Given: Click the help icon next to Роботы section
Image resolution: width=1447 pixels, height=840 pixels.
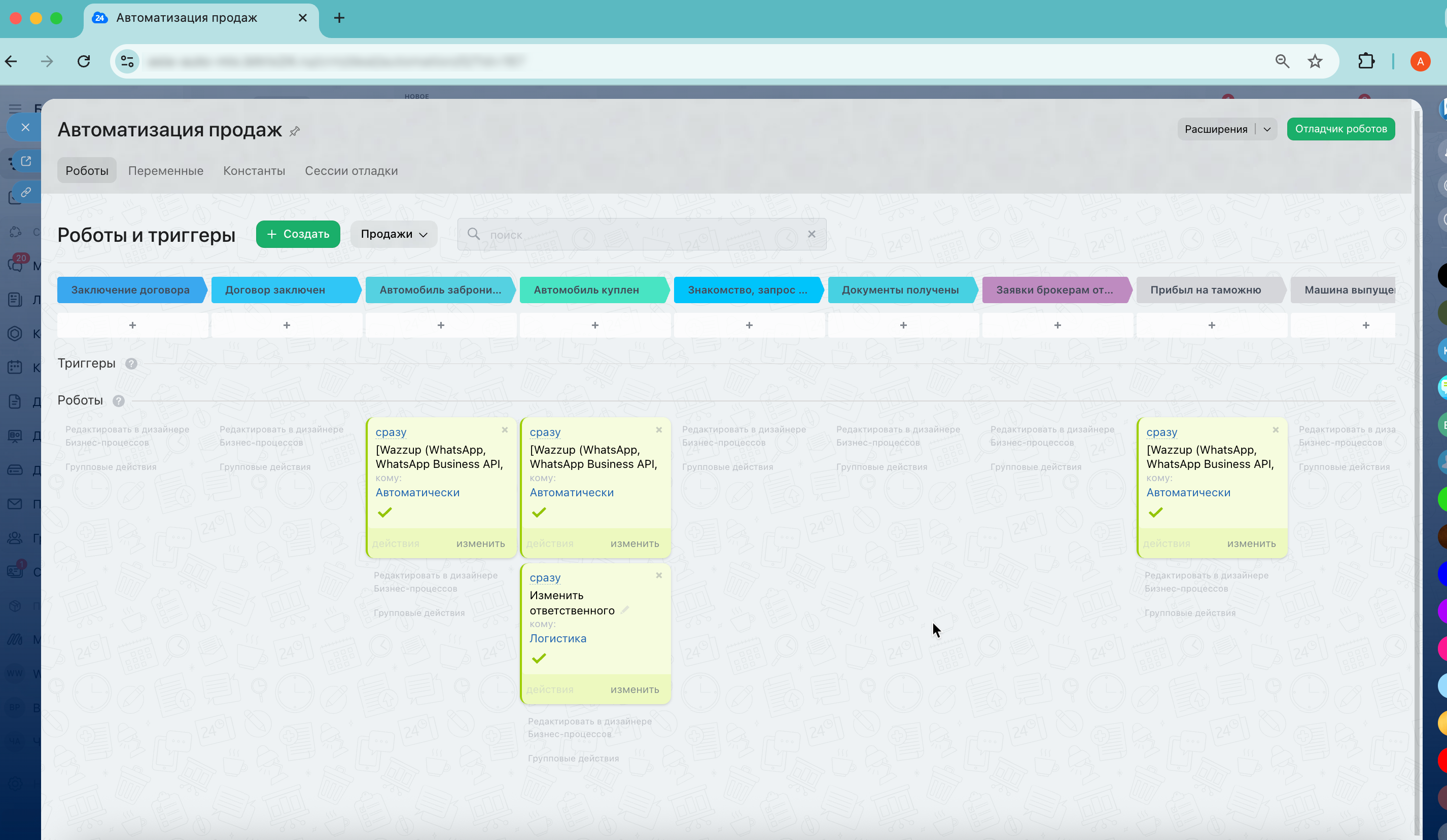Looking at the screenshot, I should (x=118, y=401).
